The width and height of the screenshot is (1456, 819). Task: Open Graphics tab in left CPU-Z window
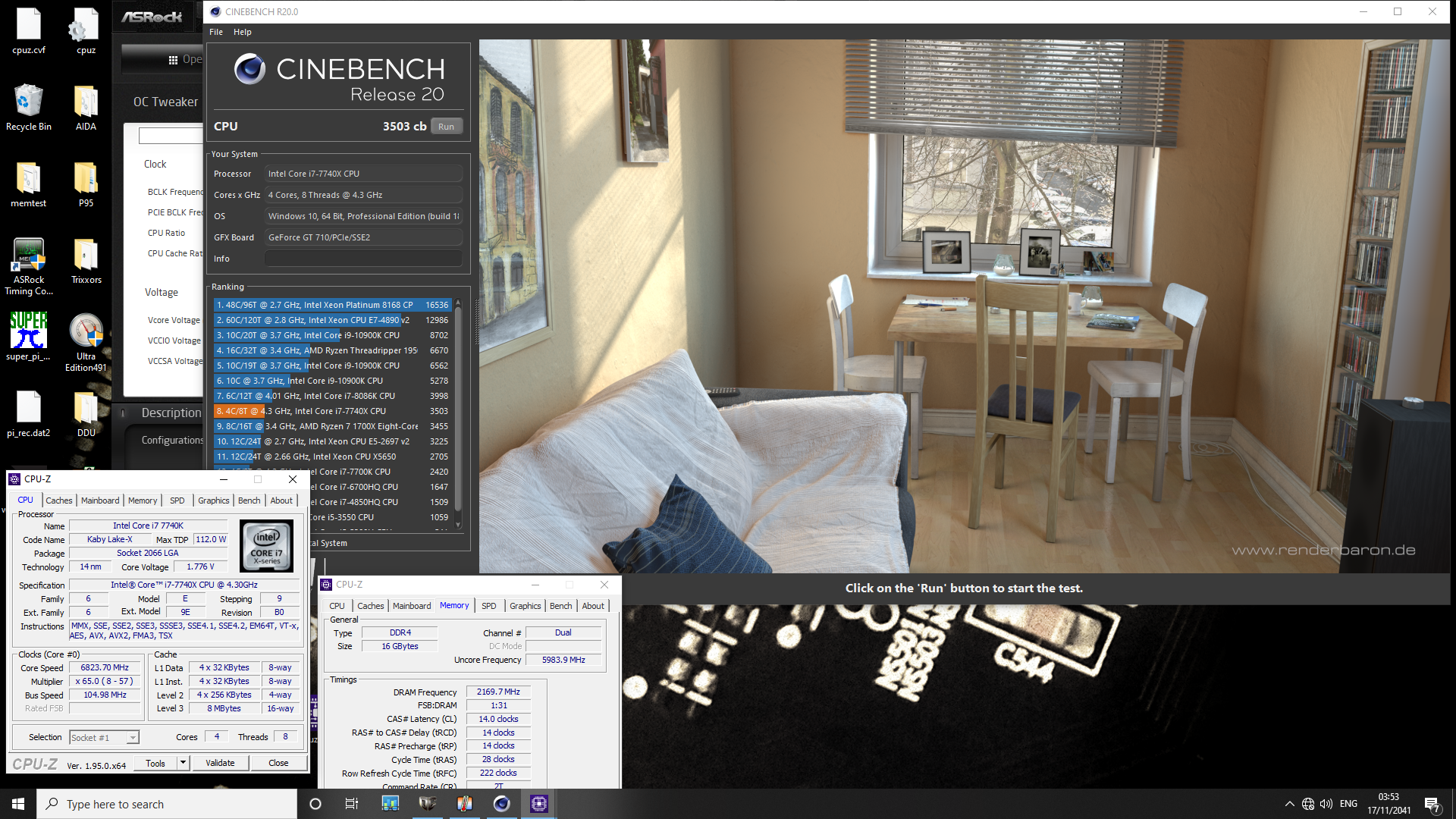point(213,500)
